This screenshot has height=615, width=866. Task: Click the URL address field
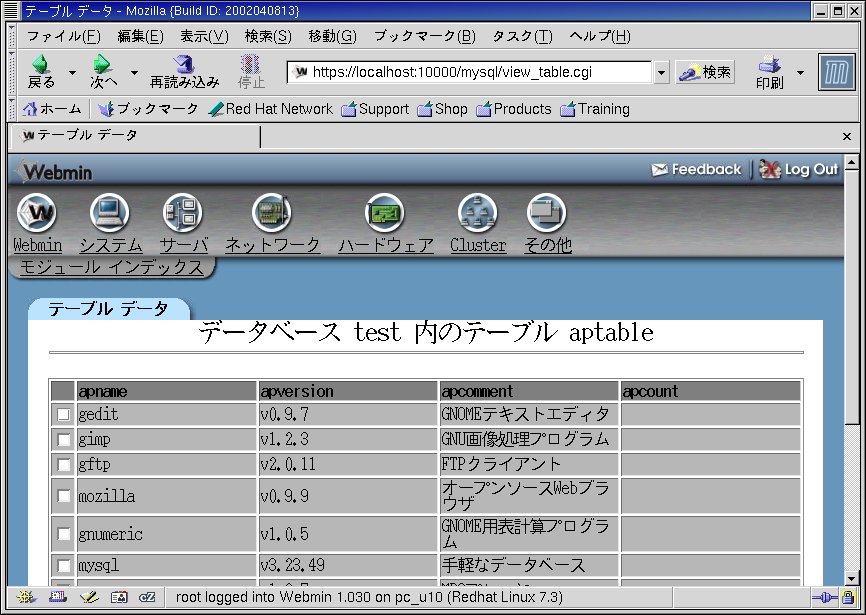tap(469, 72)
